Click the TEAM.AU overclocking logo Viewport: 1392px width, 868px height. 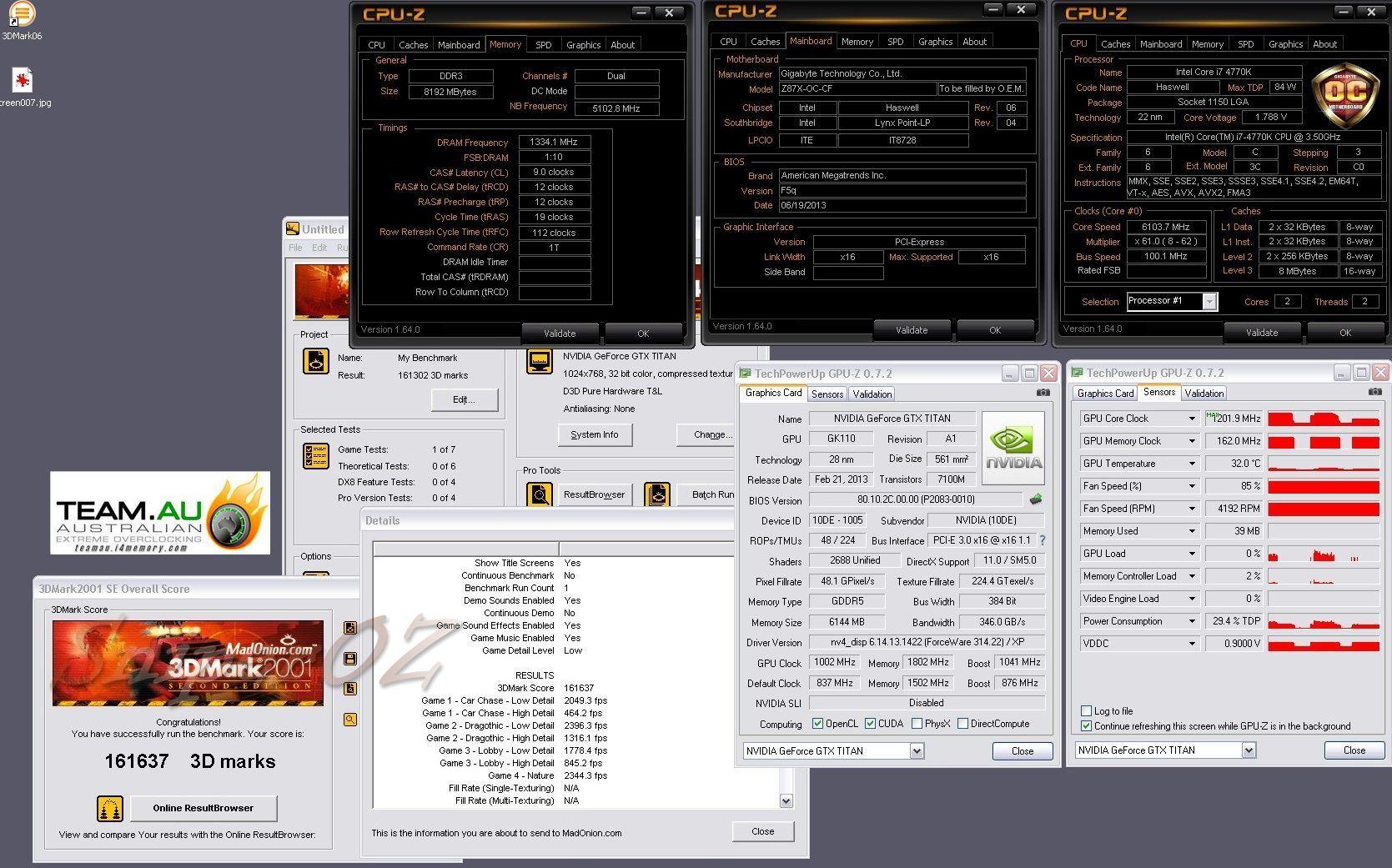(160, 513)
